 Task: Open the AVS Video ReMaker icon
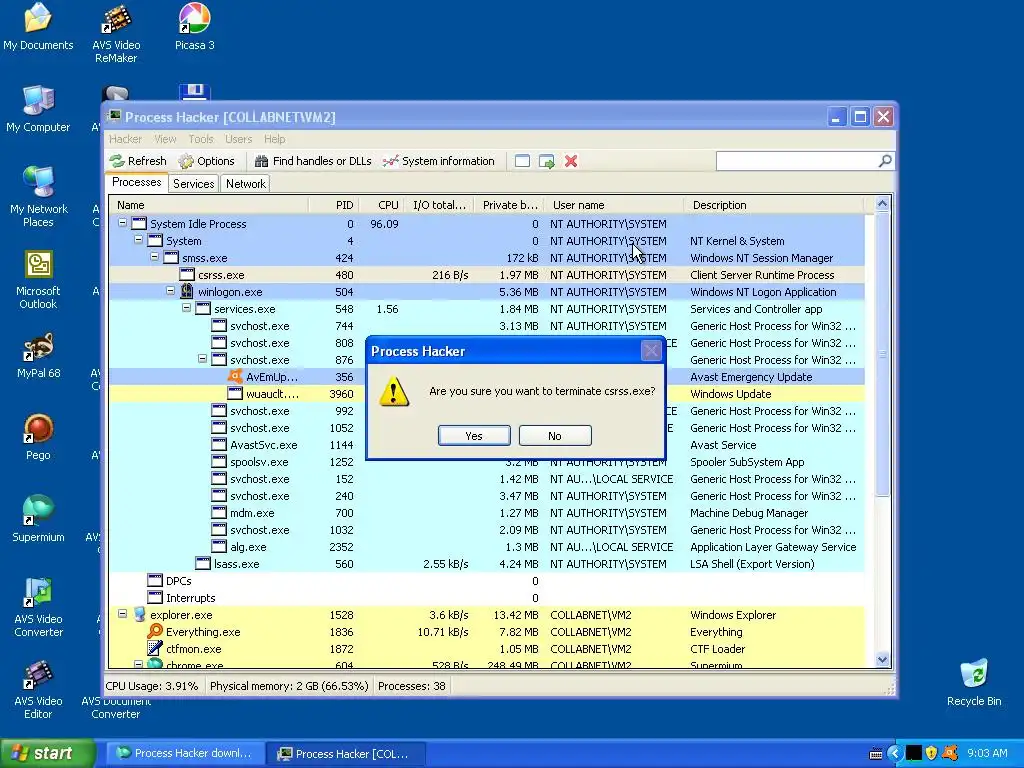pos(116,33)
